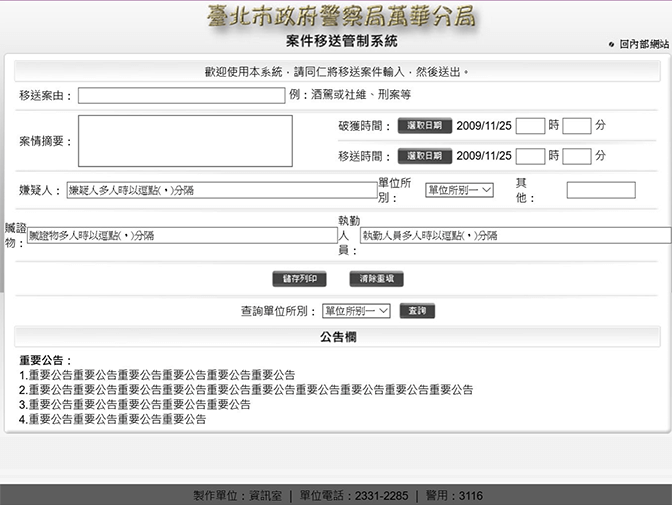
Task: Click announcement line numbered 2
Action: (246, 390)
